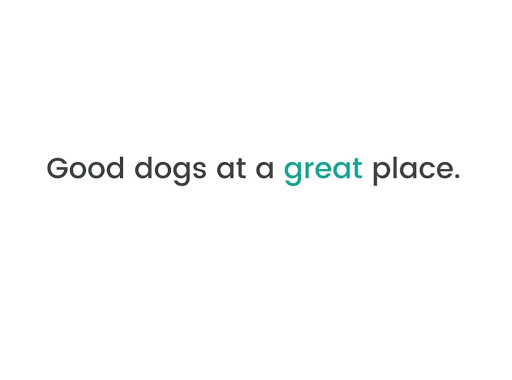Click the letter "g" in "dogs"
The height and width of the screenshot is (380, 512).
coord(182,174)
